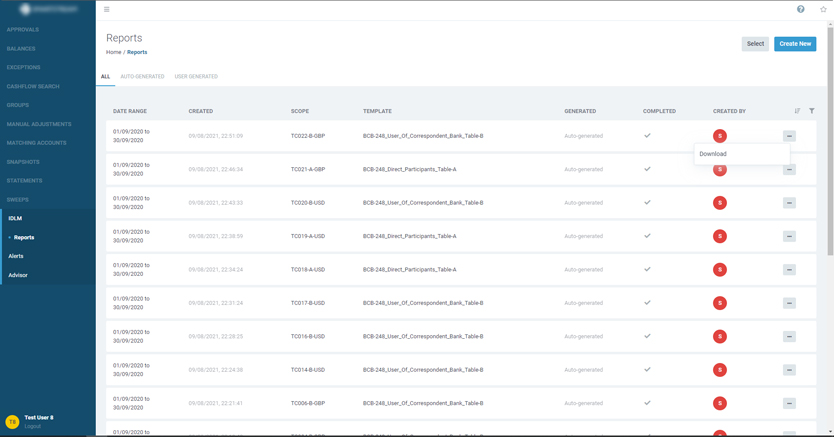Click the Select button

click(x=755, y=44)
